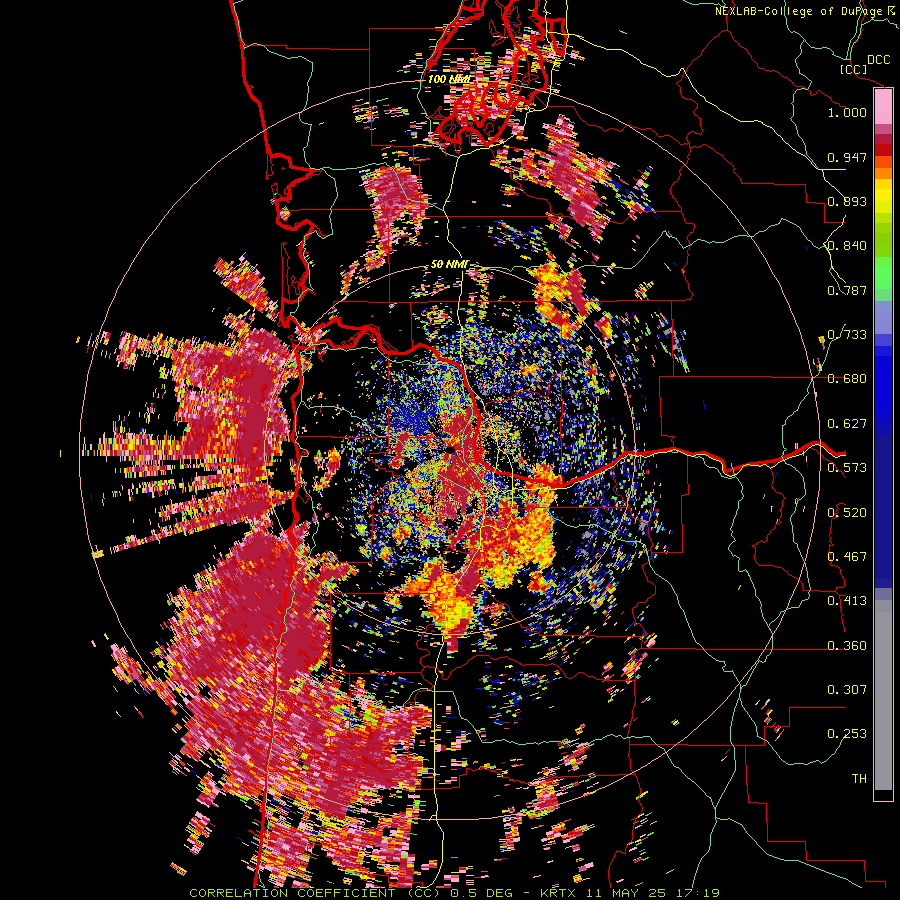Click the 0.413 scale value
The width and height of the screenshot is (900, 900).
point(847,601)
